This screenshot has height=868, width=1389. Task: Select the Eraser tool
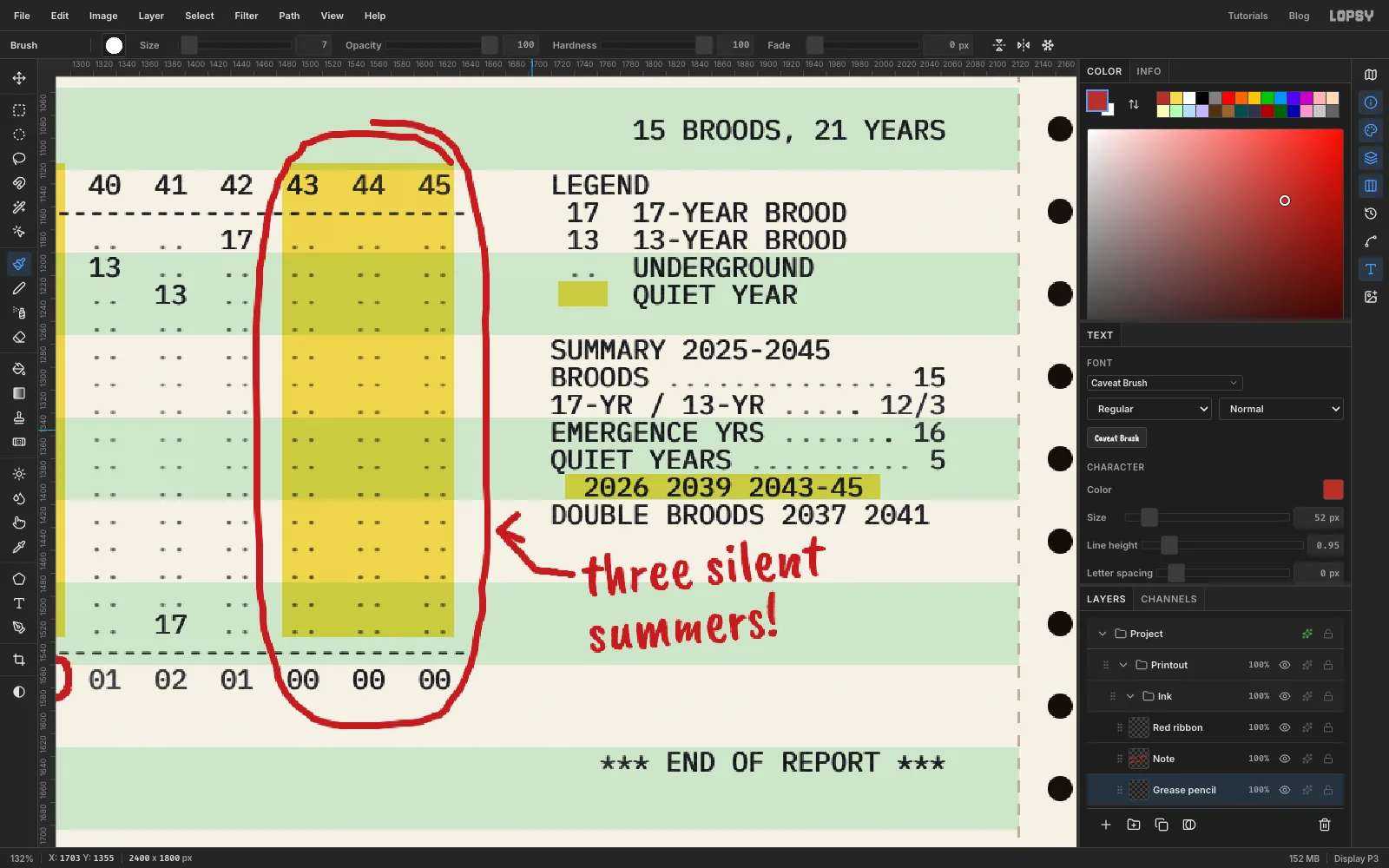[x=19, y=337]
